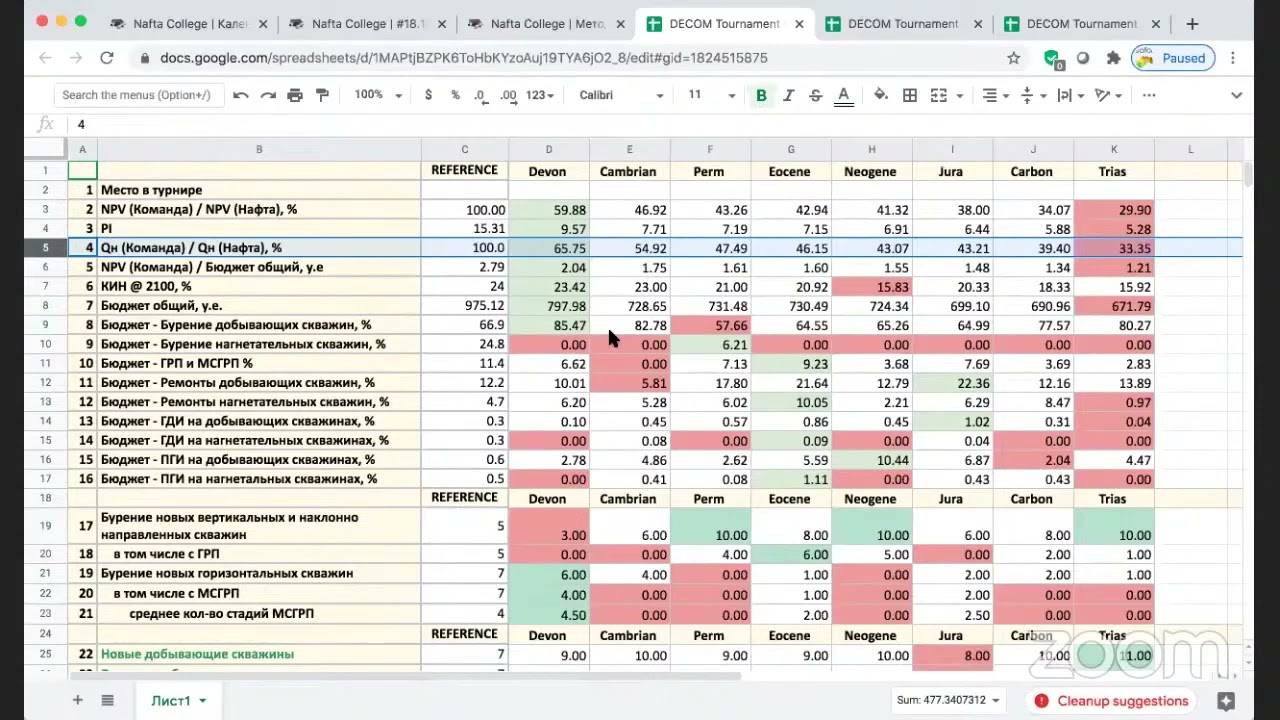Click the Cleanup suggestions button
Image resolution: width=1280 pixels, height=720 pixels.
1112,701
